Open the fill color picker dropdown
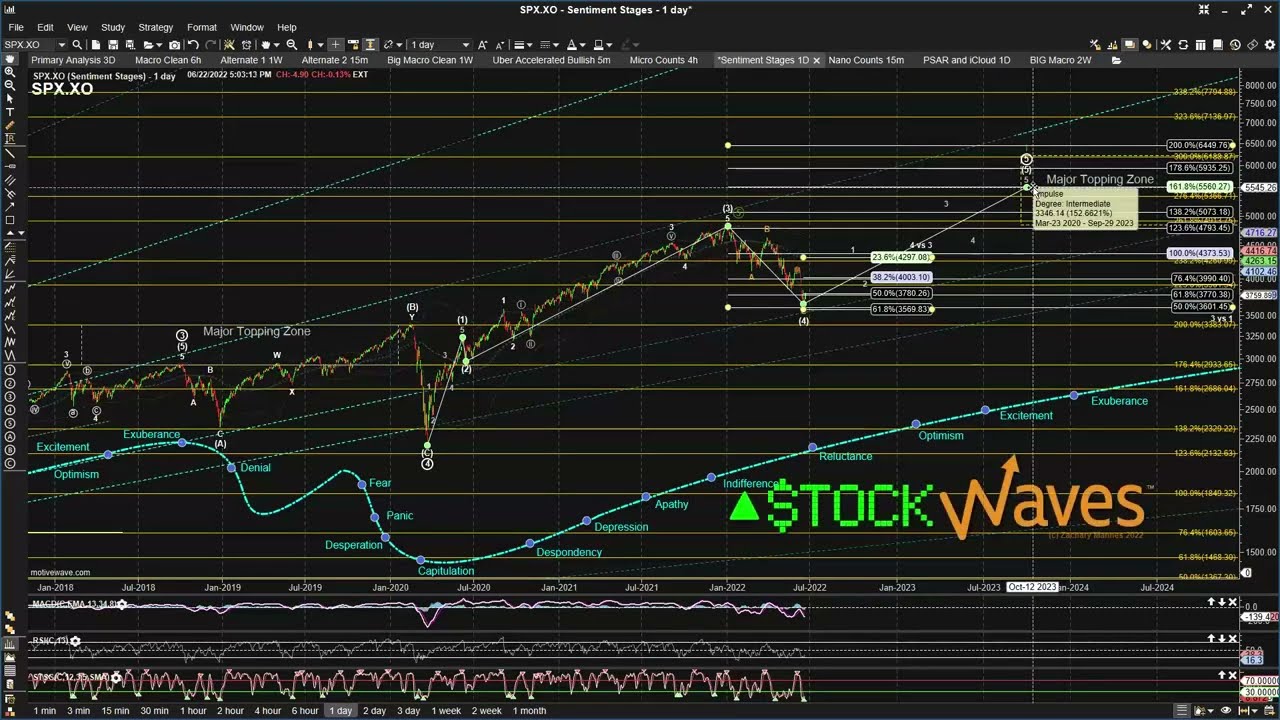Image resolution: width=1280 pixels, height=720 pixels. click(609, 45)
